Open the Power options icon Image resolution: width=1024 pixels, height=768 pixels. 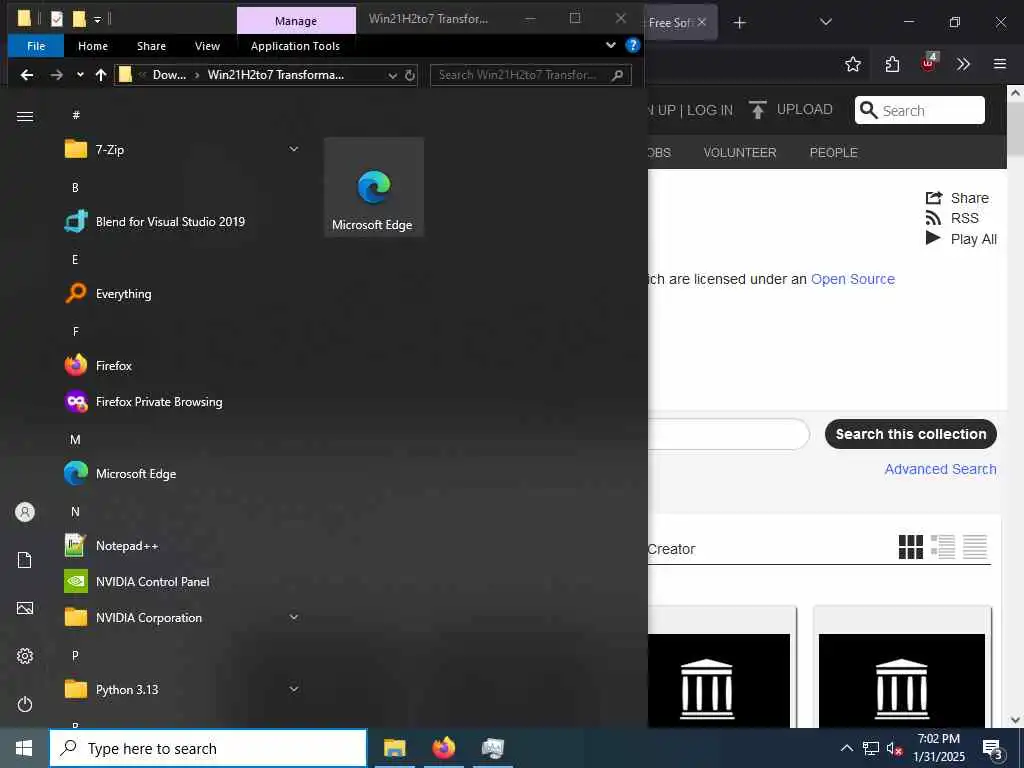[25, 704]
